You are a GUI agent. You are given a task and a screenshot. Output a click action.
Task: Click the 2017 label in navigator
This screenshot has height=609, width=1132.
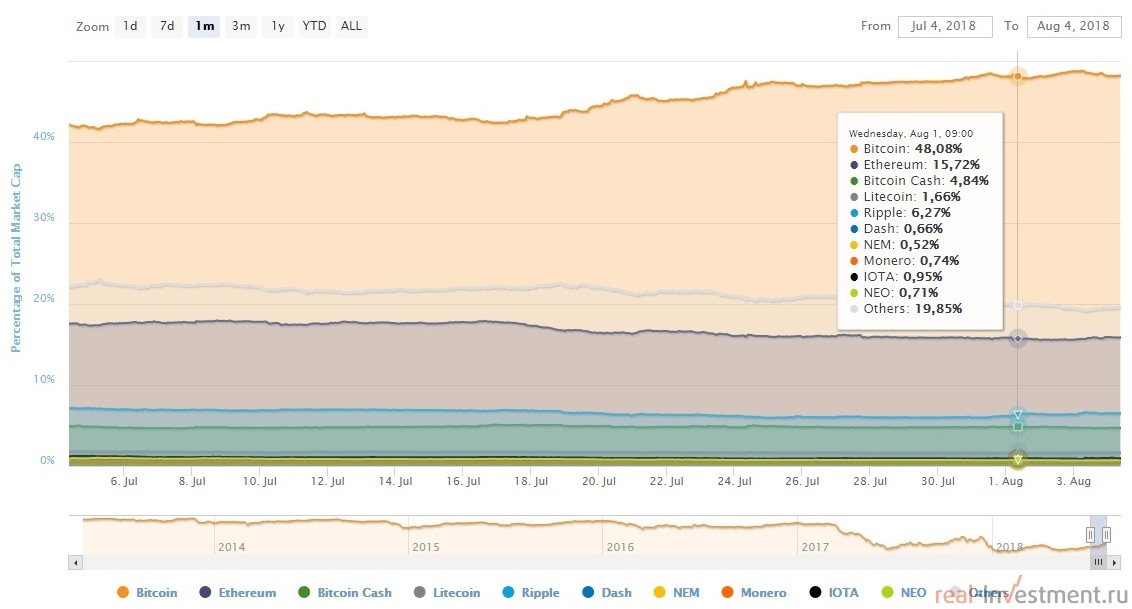coord(815,547)
